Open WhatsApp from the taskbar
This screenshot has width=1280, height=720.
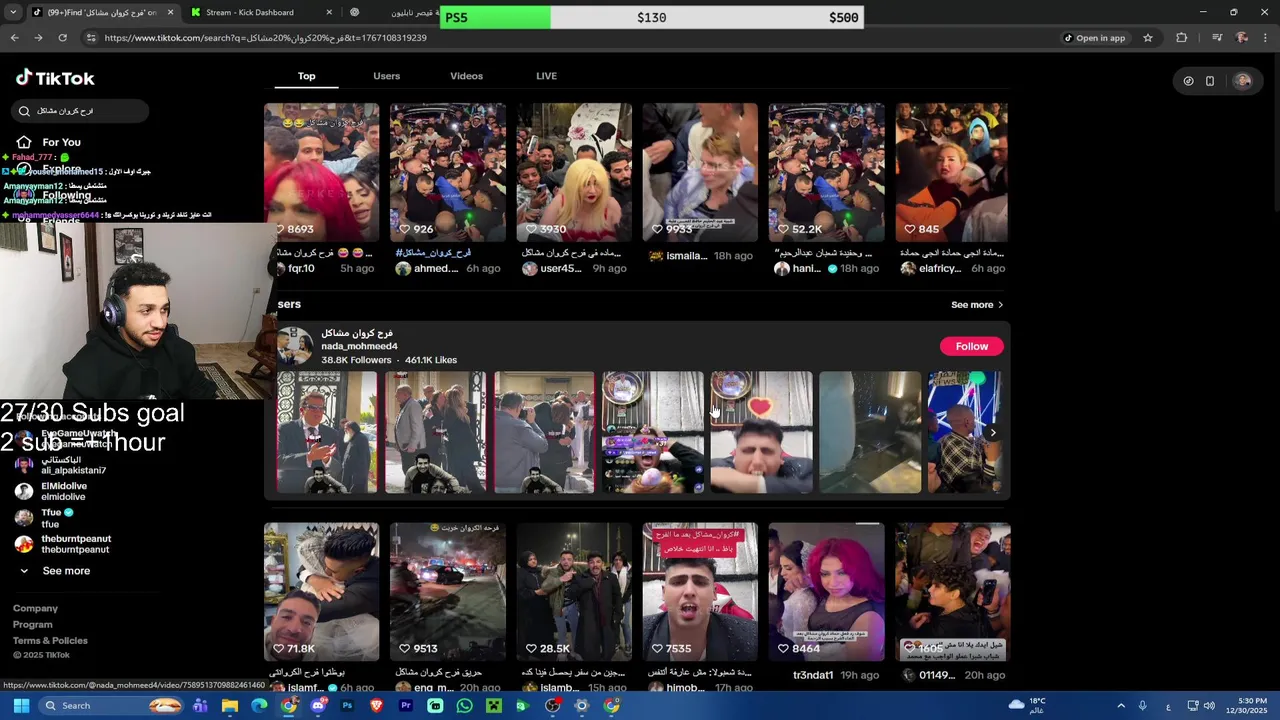tap(464, 706)
